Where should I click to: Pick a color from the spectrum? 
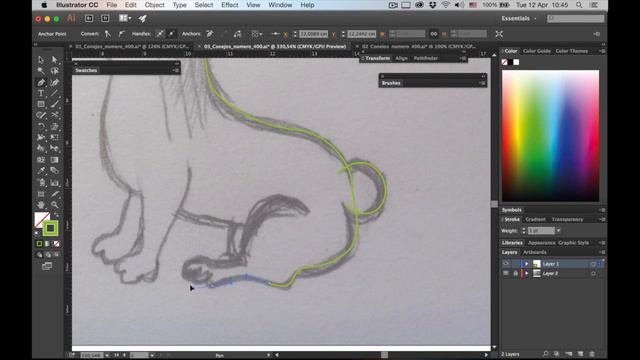coord(550,136)
